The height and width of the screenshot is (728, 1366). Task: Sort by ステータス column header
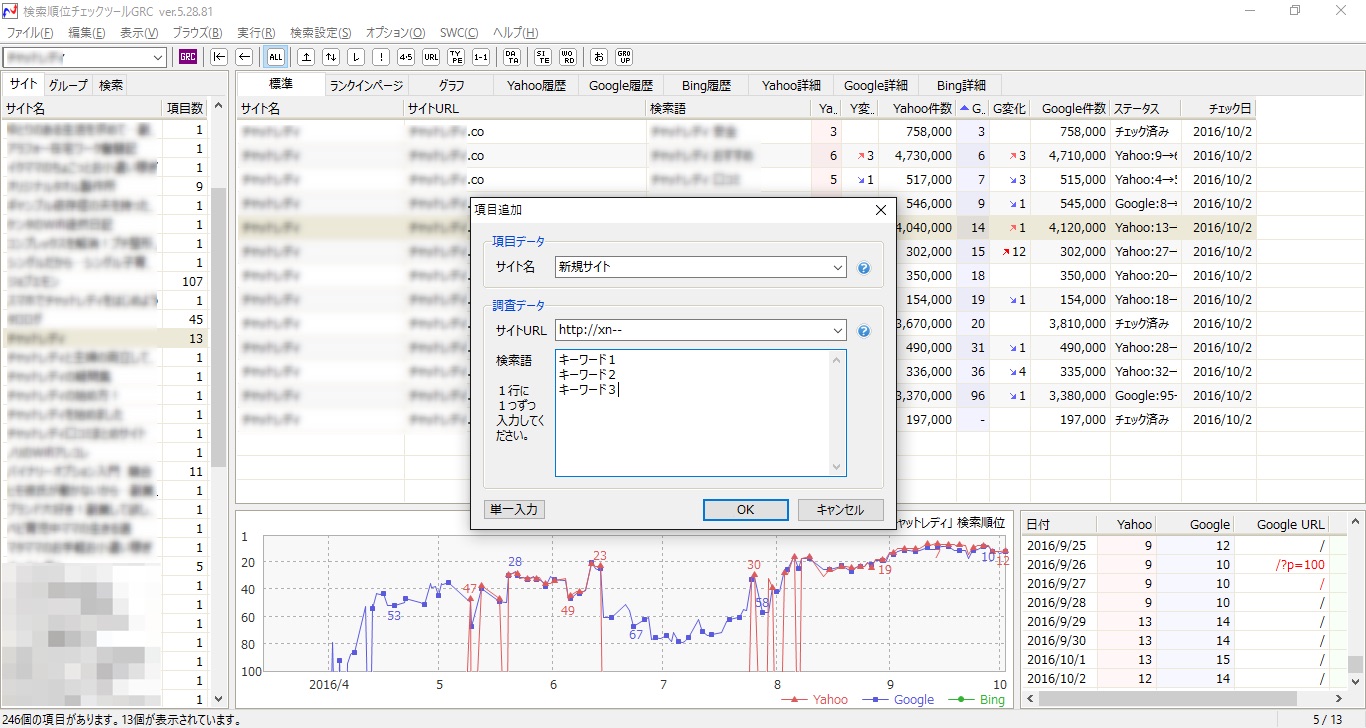(x=1145, y=109)
